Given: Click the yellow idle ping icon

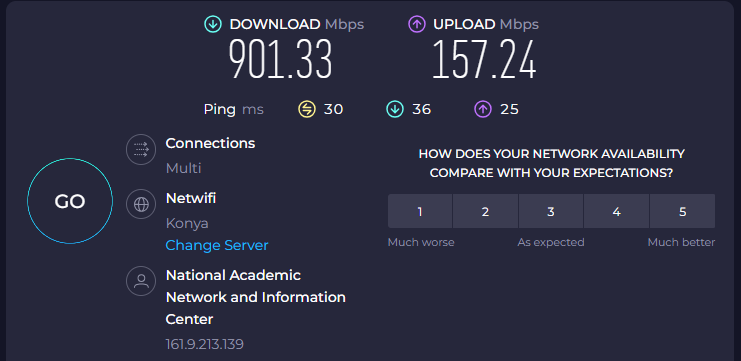Looking at the screenshot, I should [x=307, y=110].
